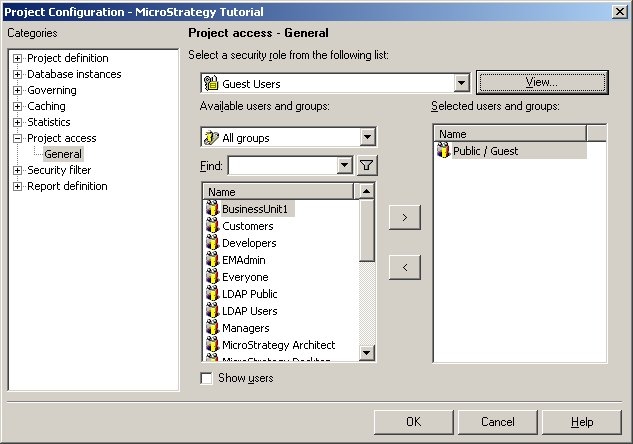Viewport: 633px width, 444px height.
Task: Expand the Security filter category
Action: [x=17, y=170]
